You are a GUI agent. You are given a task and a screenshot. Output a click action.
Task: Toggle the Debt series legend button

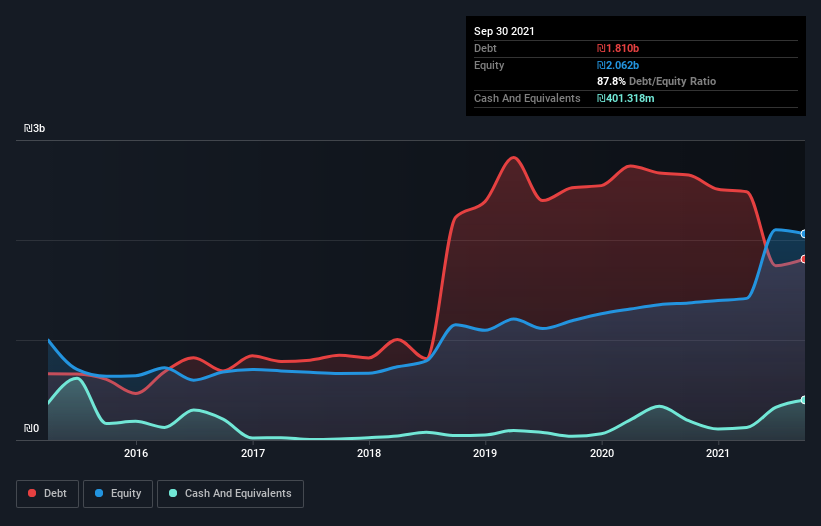tap(48, 494)
